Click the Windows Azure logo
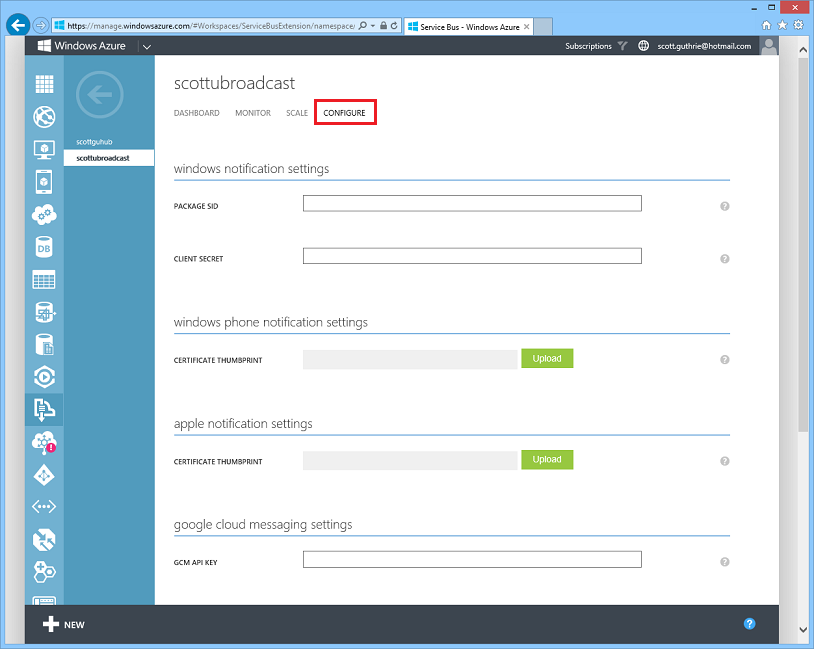 click(82, 46)
